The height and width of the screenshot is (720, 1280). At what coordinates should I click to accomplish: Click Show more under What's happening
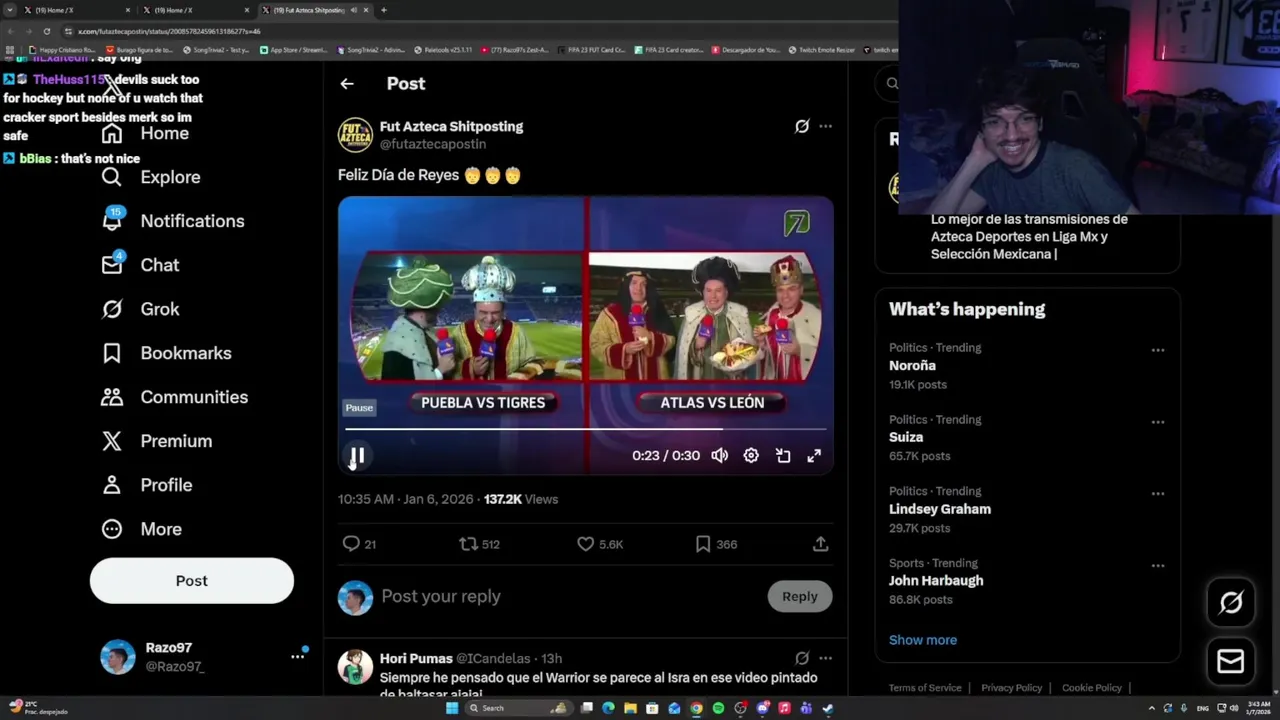(x=923, y=640)
